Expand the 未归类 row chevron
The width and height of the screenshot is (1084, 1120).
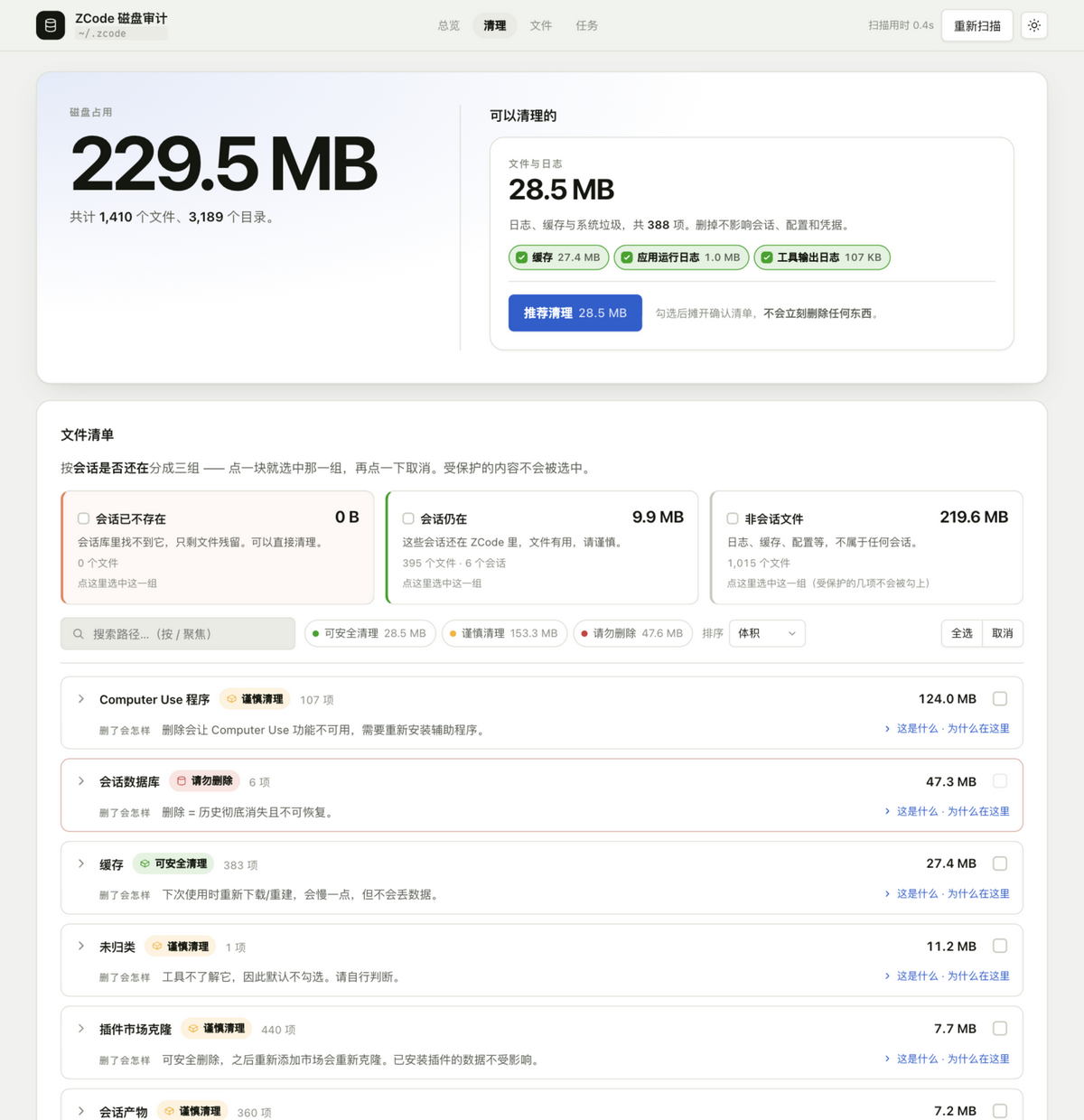tap(81, 946)
